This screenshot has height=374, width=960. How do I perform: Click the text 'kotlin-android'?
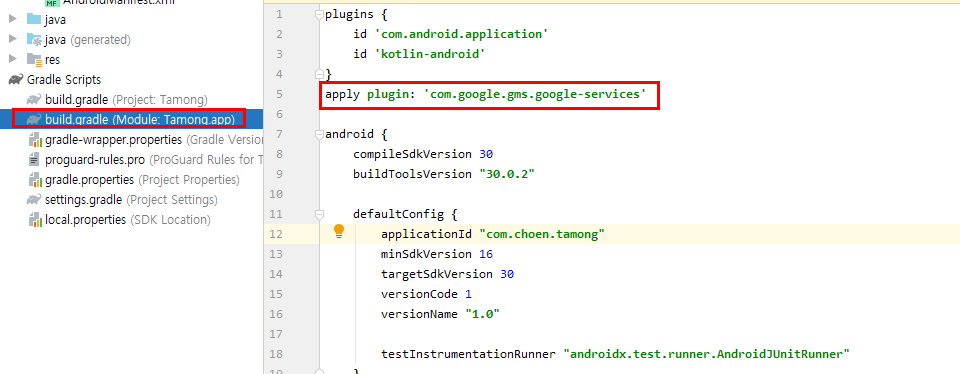pyautogui.click(x=430, y=54)
